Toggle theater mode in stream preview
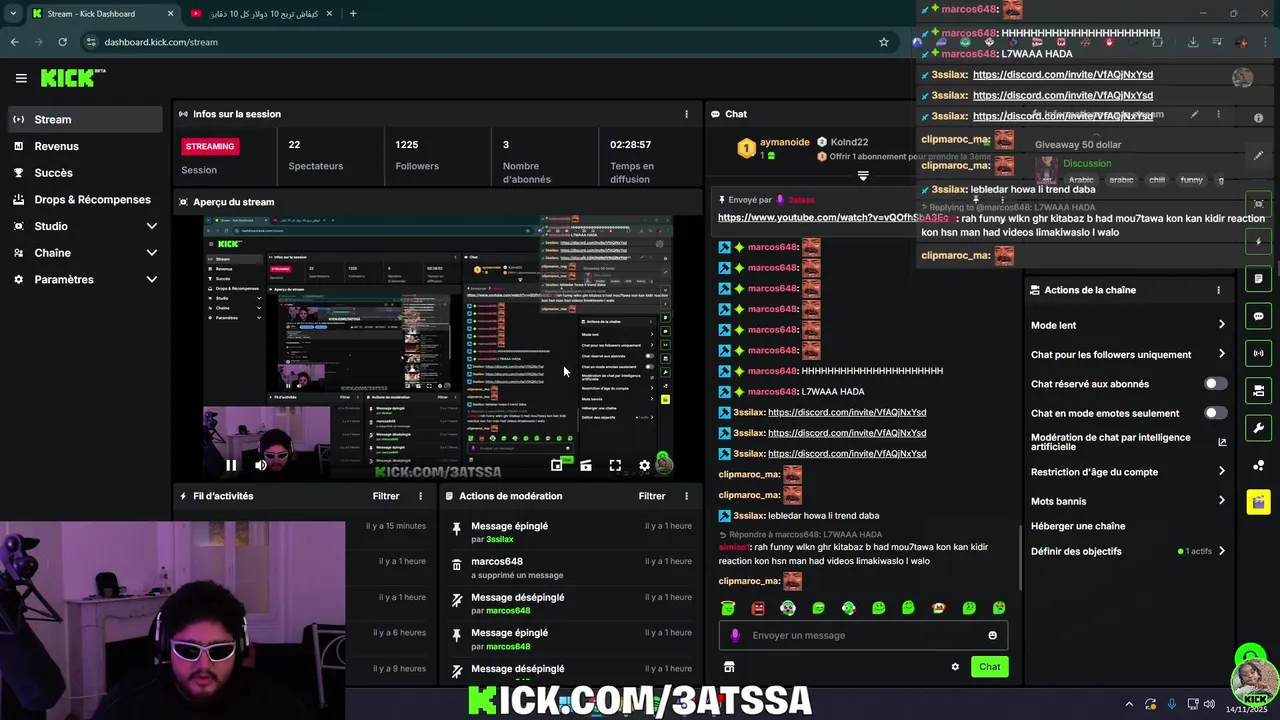 point(586,465)
